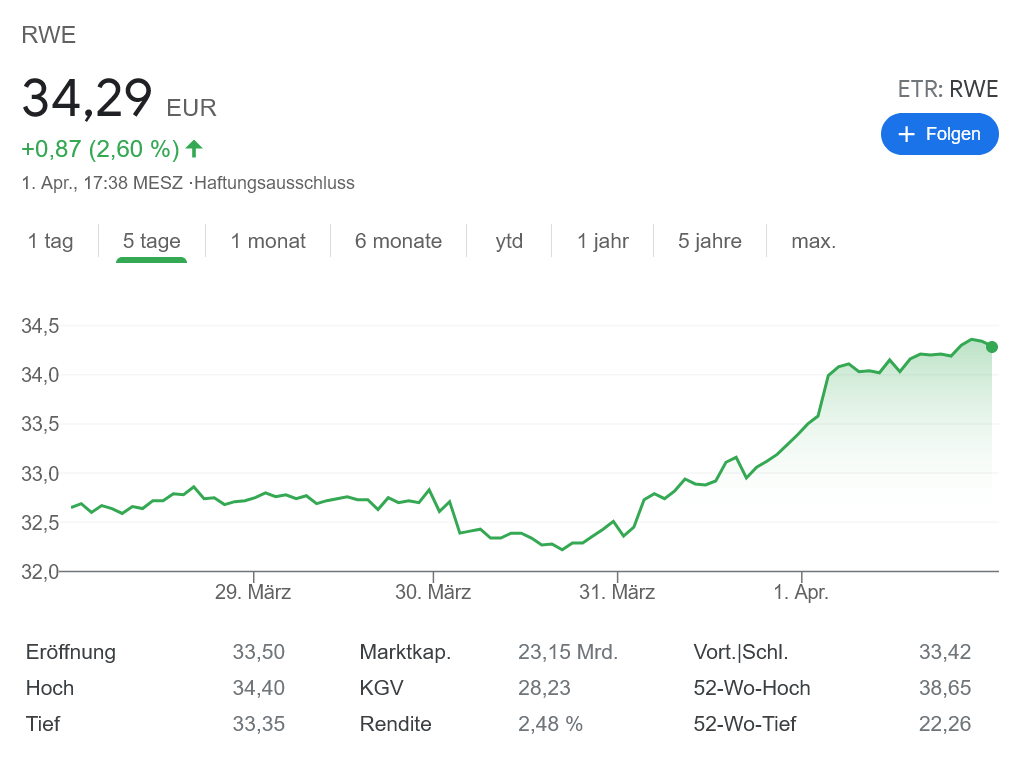Click the Folgen button to follow RWE

coord(939,133)
